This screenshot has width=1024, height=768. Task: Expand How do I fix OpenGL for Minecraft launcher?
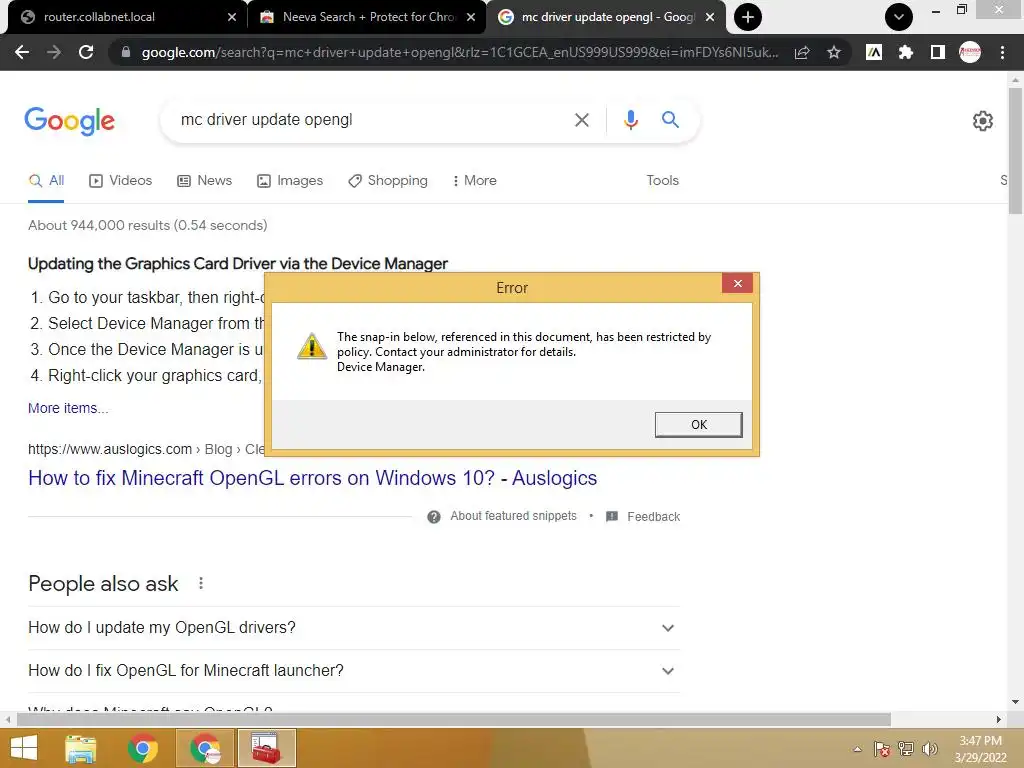[x=354, y=671]
